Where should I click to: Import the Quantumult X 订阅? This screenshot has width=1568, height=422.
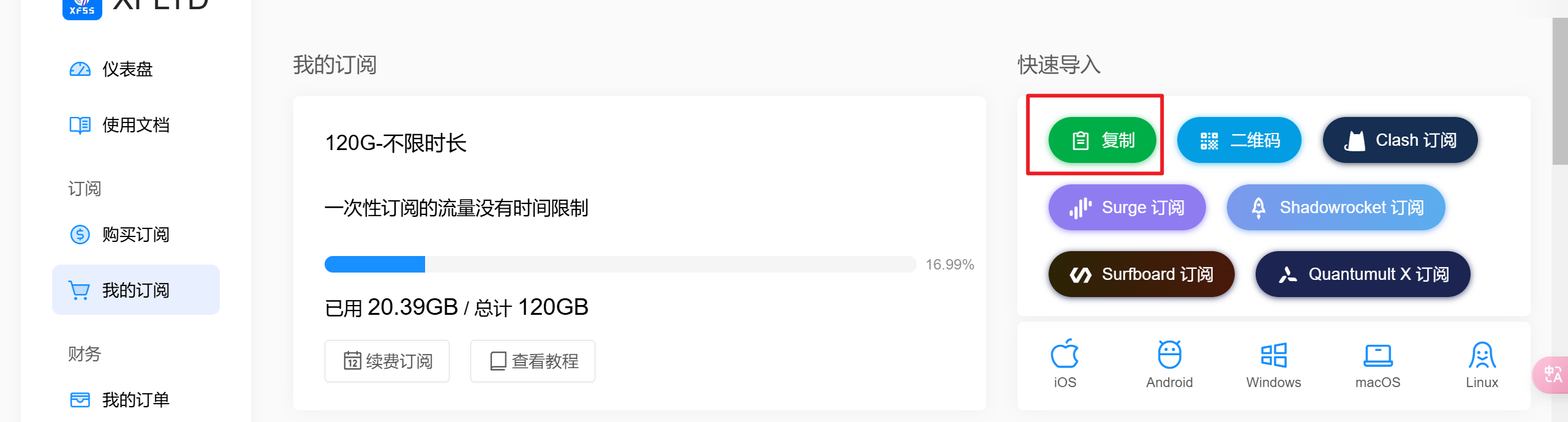pos(1362,274)
